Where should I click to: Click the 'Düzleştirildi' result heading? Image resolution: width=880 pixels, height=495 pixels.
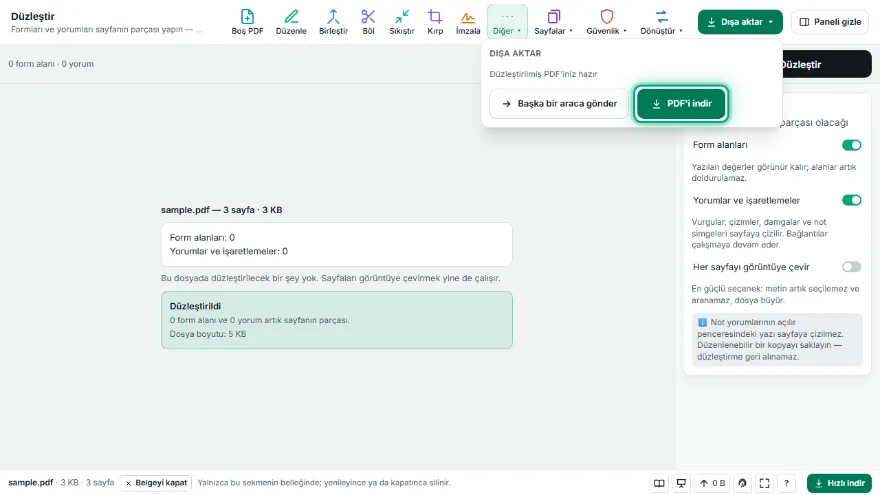195,306
